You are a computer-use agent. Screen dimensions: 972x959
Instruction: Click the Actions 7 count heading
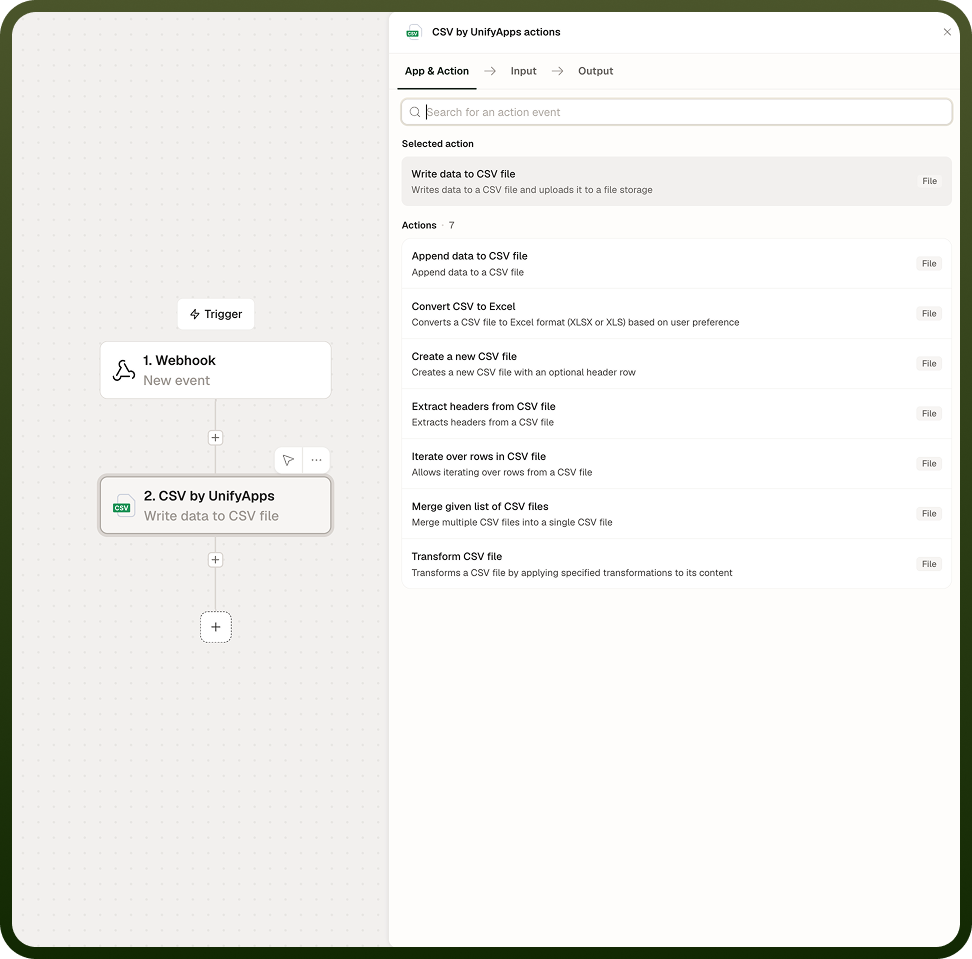pyautogui.click(x=428, y=225)
